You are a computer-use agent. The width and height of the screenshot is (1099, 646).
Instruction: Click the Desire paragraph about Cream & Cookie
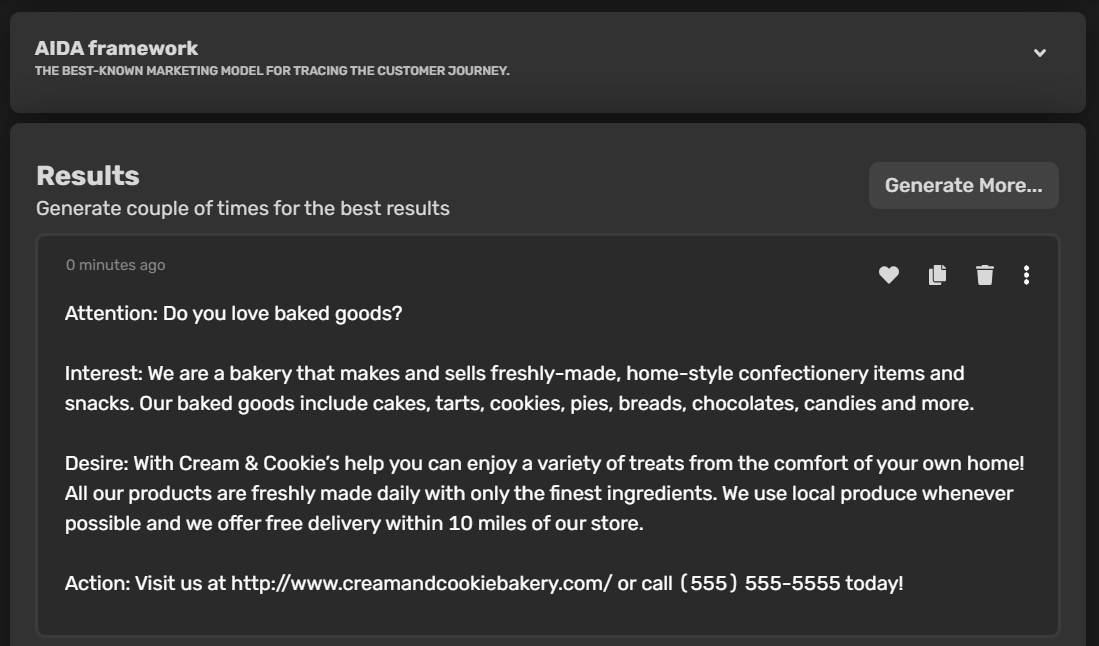(x=545, y=493)
